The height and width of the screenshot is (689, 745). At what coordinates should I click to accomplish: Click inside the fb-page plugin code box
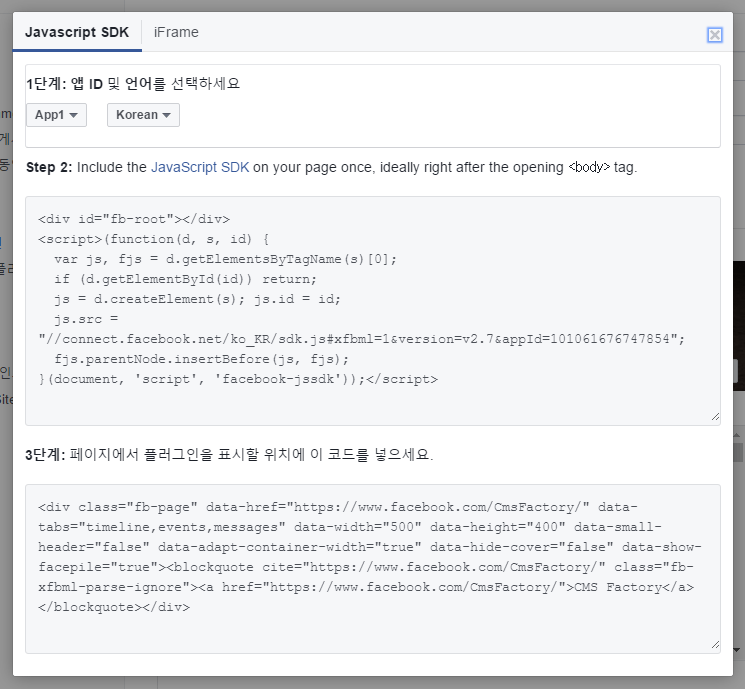372,569
